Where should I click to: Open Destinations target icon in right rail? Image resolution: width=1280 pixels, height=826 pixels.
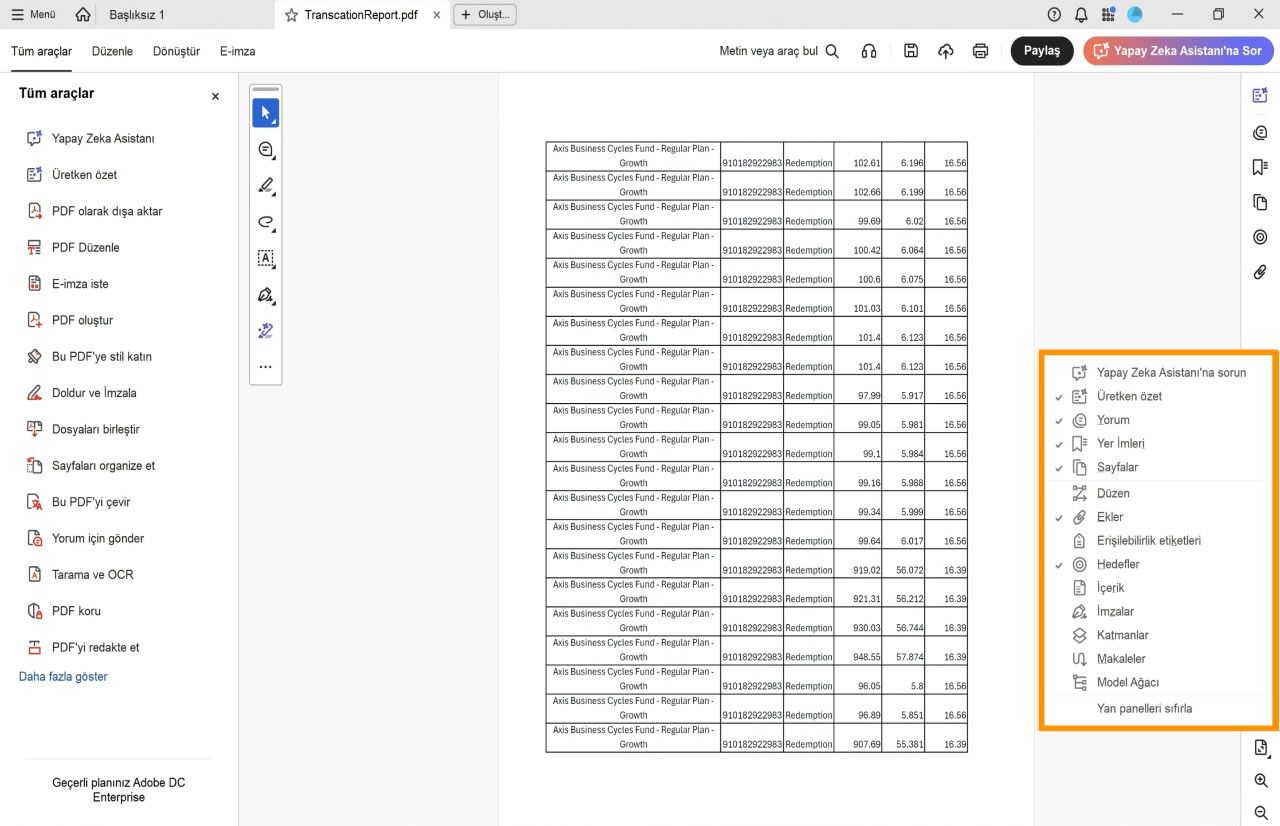tap(1260, 237)
